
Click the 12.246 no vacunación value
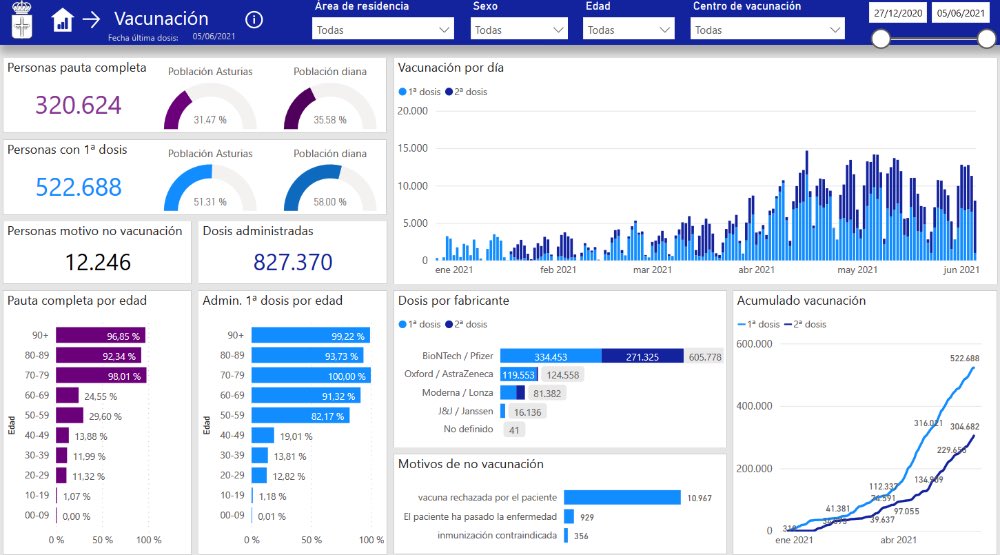98,262
